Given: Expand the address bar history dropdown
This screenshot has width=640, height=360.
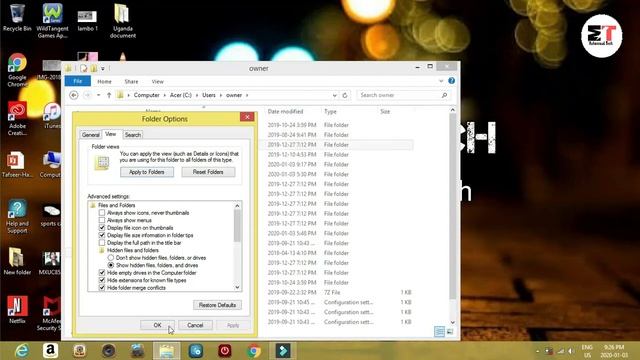Looking at the screenshot, I should pyautogui.click(x=335, y=95).
